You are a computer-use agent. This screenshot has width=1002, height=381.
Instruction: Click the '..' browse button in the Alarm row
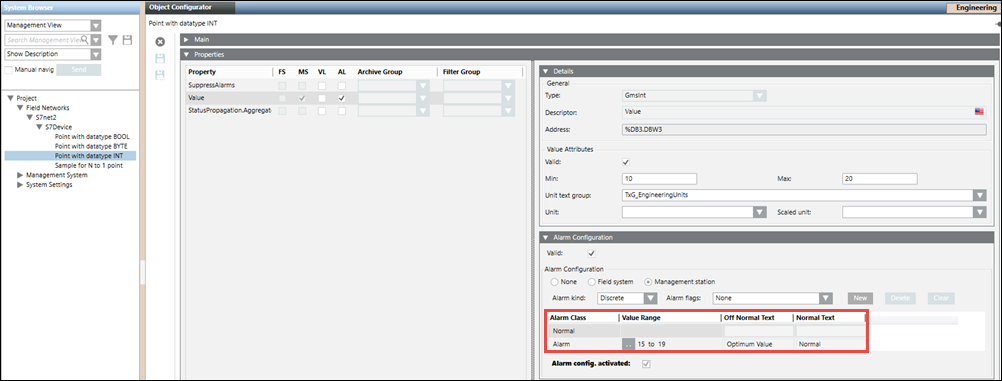pyautogui.click(x=628, y=344)
